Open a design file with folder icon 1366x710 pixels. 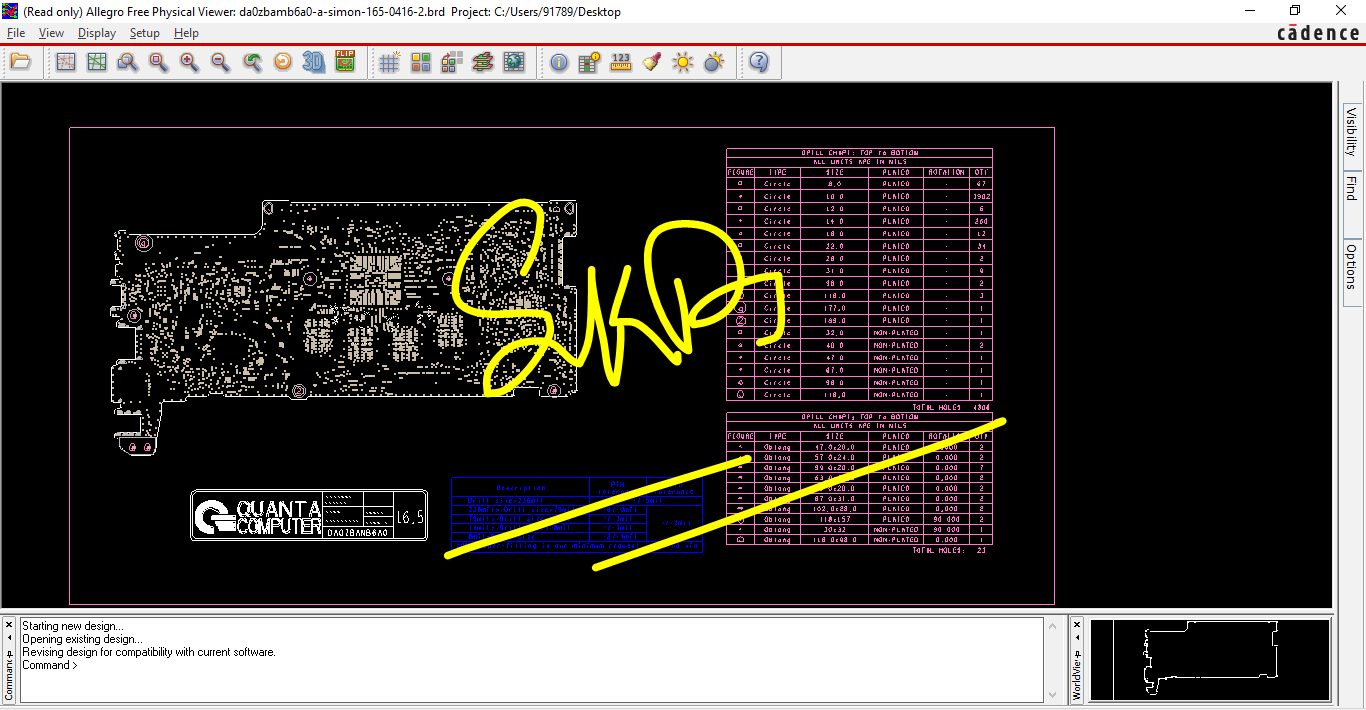pos(20,62)
